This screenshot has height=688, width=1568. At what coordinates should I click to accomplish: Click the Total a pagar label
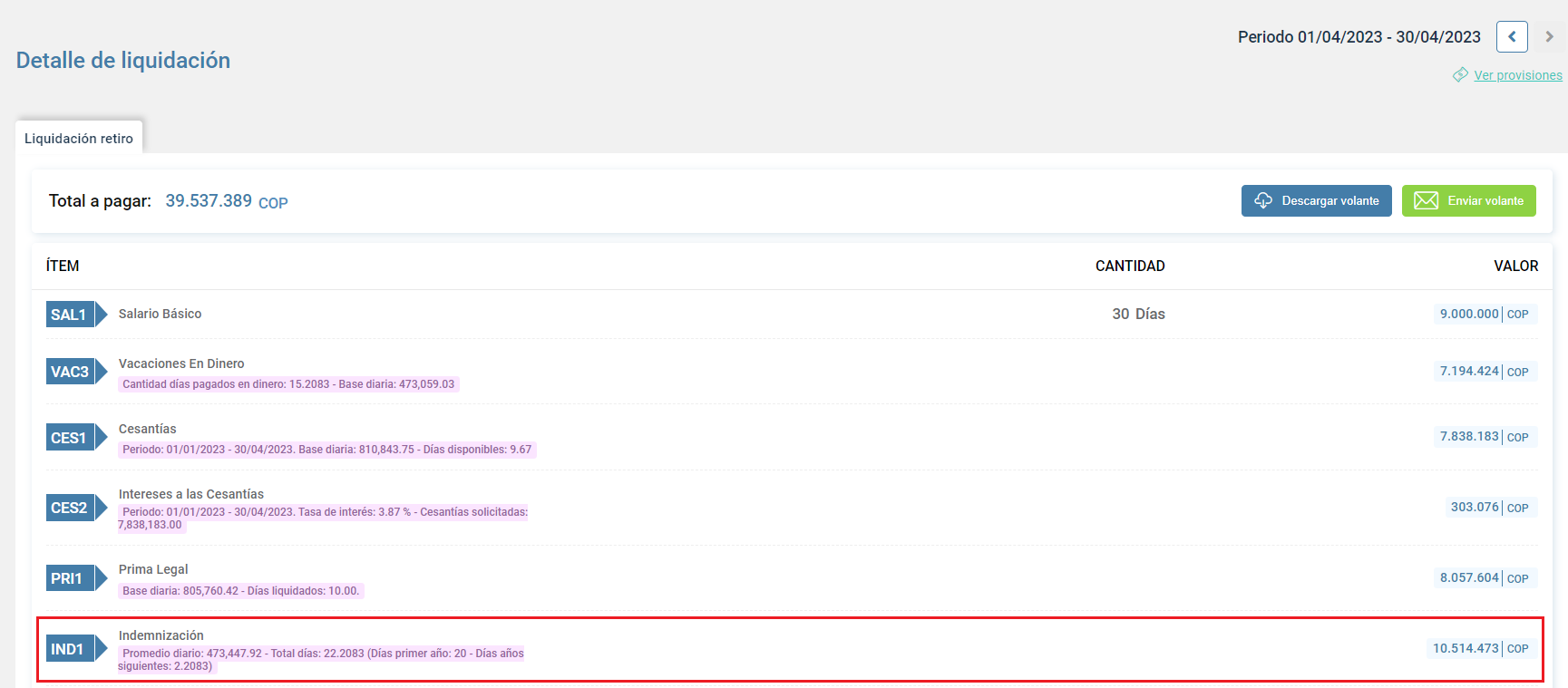[x=100, y=201]
